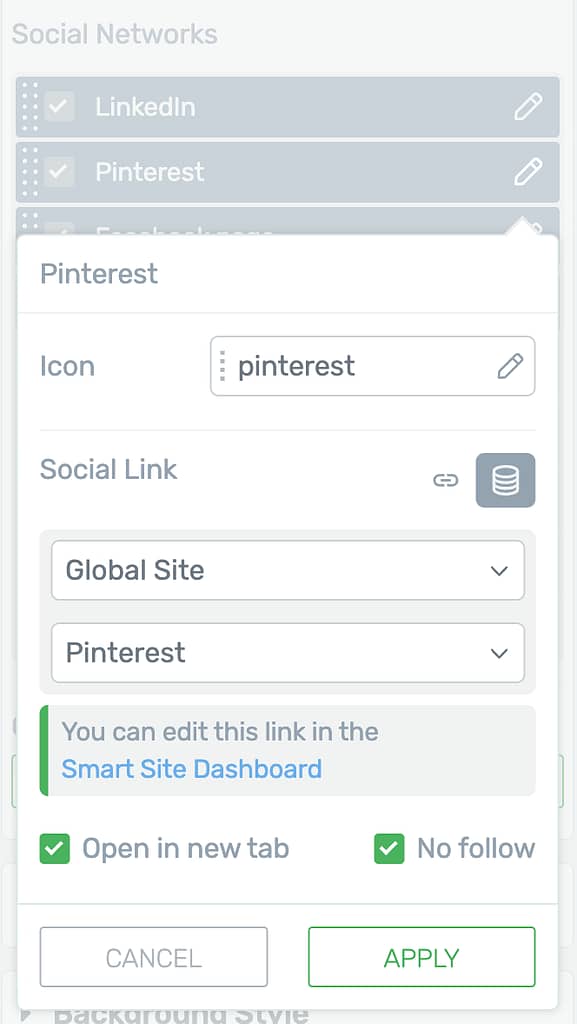Click the dotted handle in the pinterest Icon field

(223, 366)
